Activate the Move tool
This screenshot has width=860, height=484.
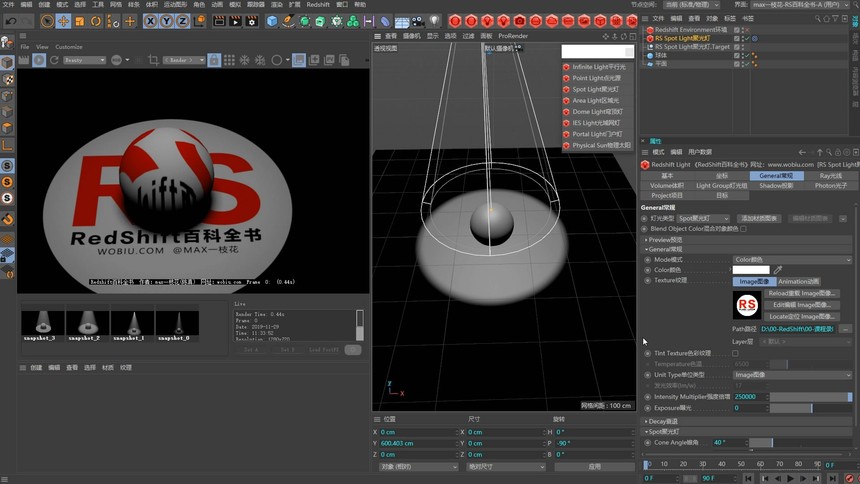[64, 21]
